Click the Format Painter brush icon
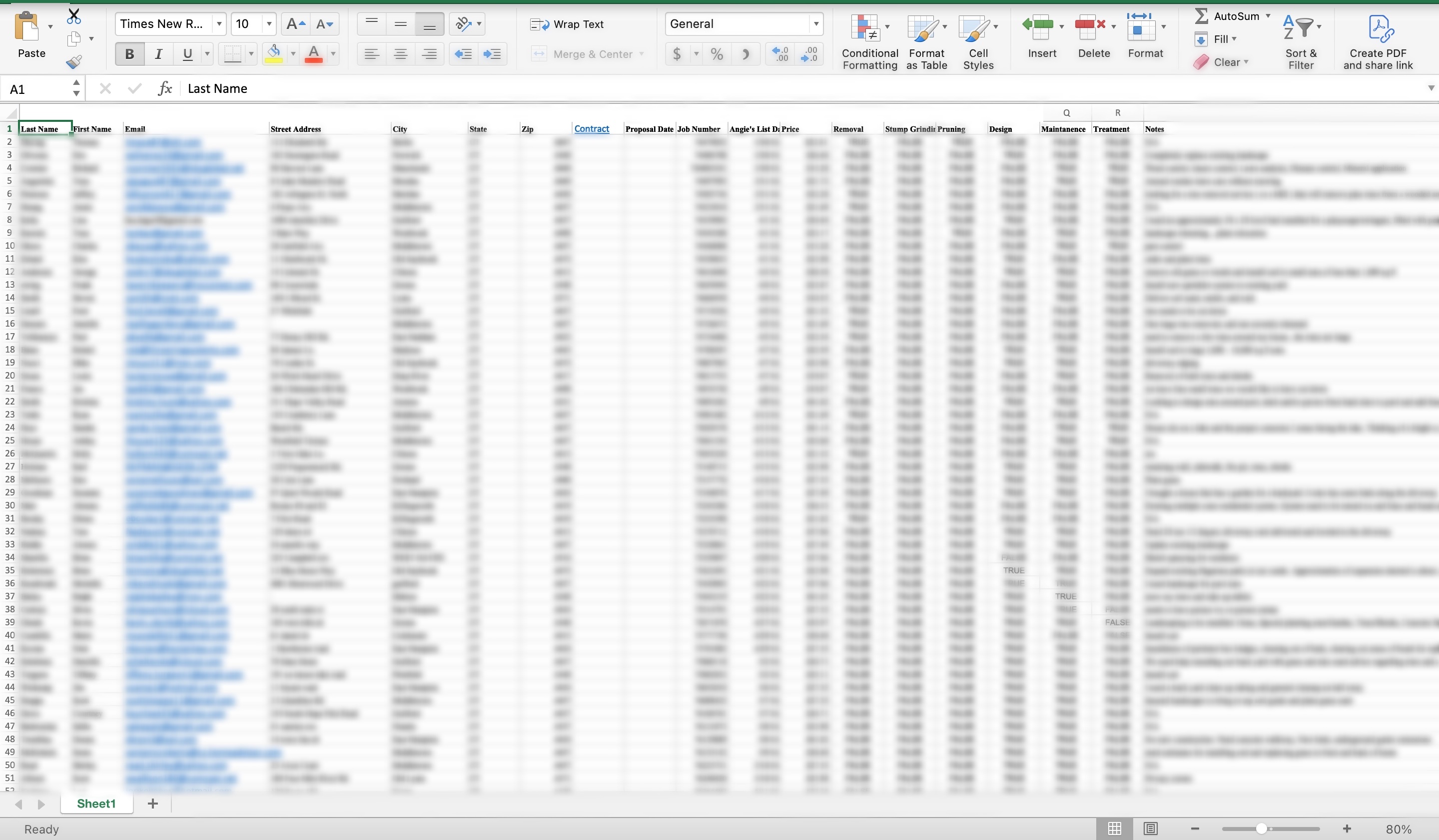Viewport: 1439px width, 840px height. tap(74, 61)
